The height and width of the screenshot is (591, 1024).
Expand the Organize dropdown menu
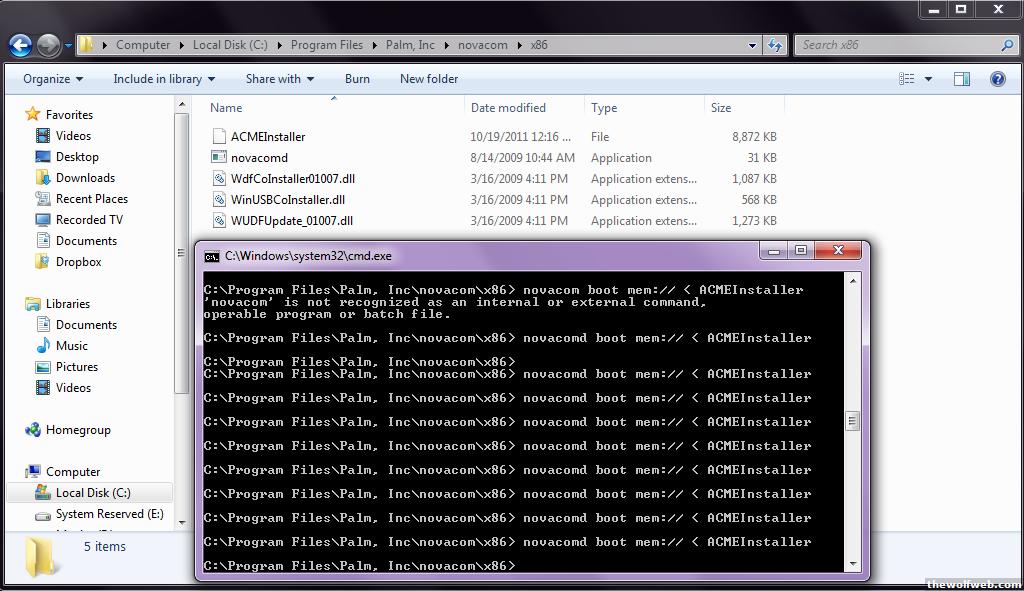click(x=53, y=79)
